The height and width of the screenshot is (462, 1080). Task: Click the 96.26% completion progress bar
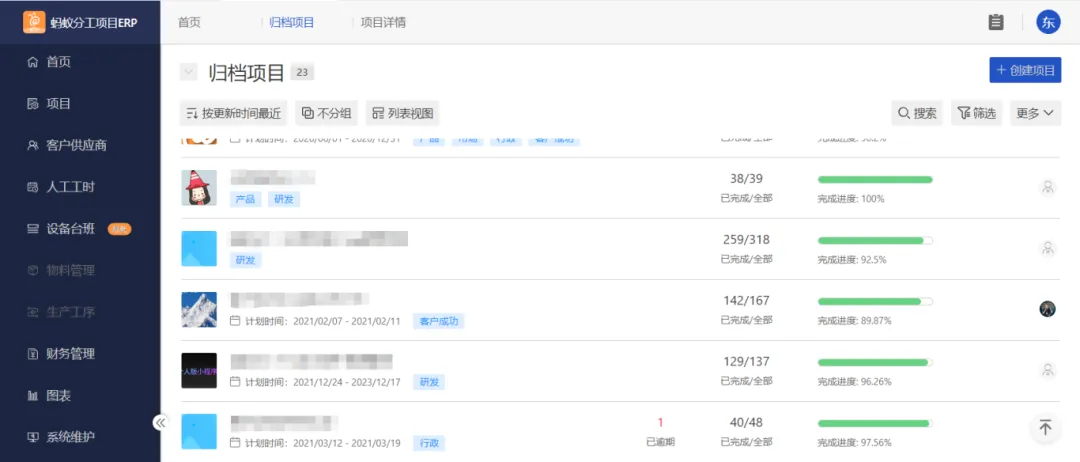tap(875, 362)
